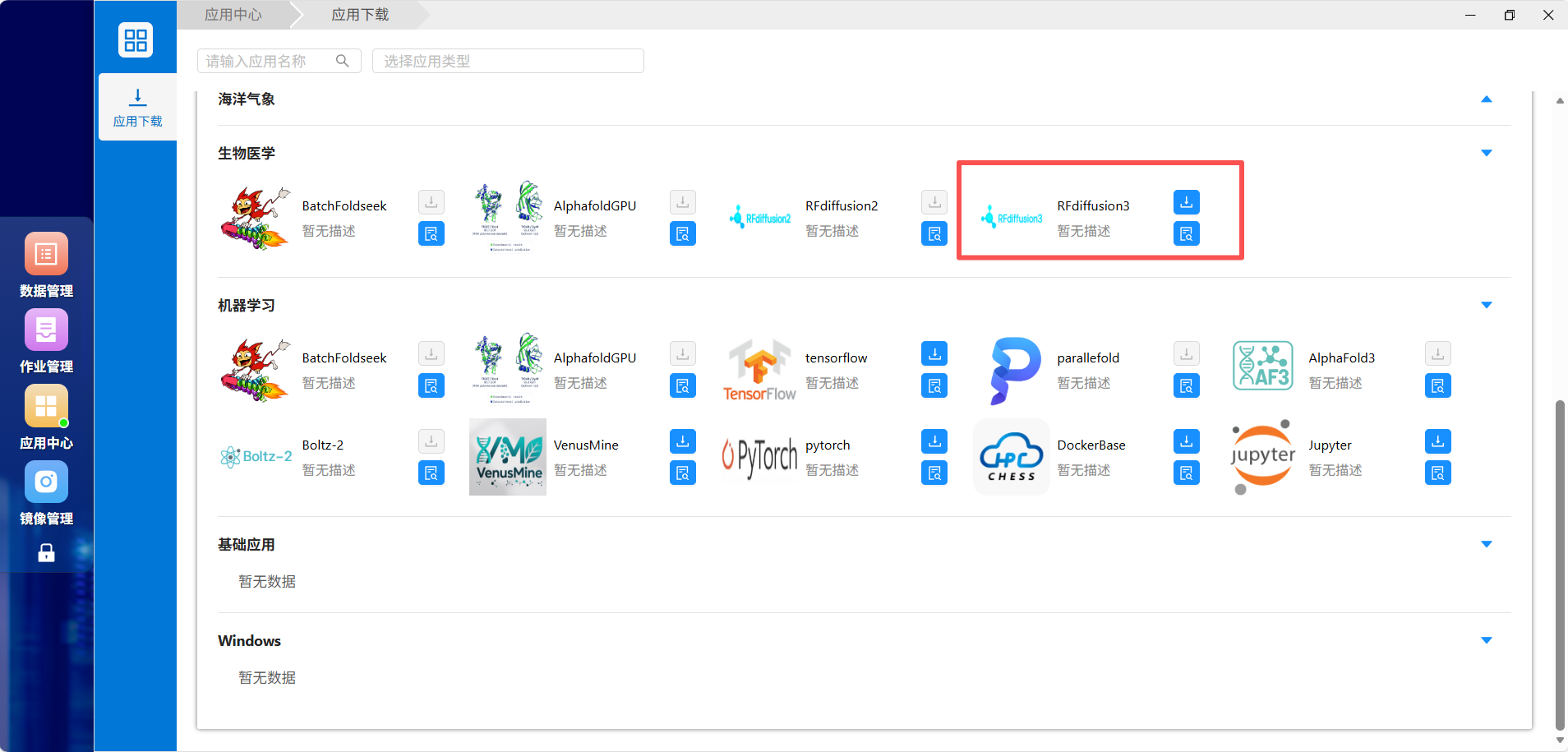
Task: Open details for parallelefold app
Action: pyautogui.click(x=1186, y=386)
